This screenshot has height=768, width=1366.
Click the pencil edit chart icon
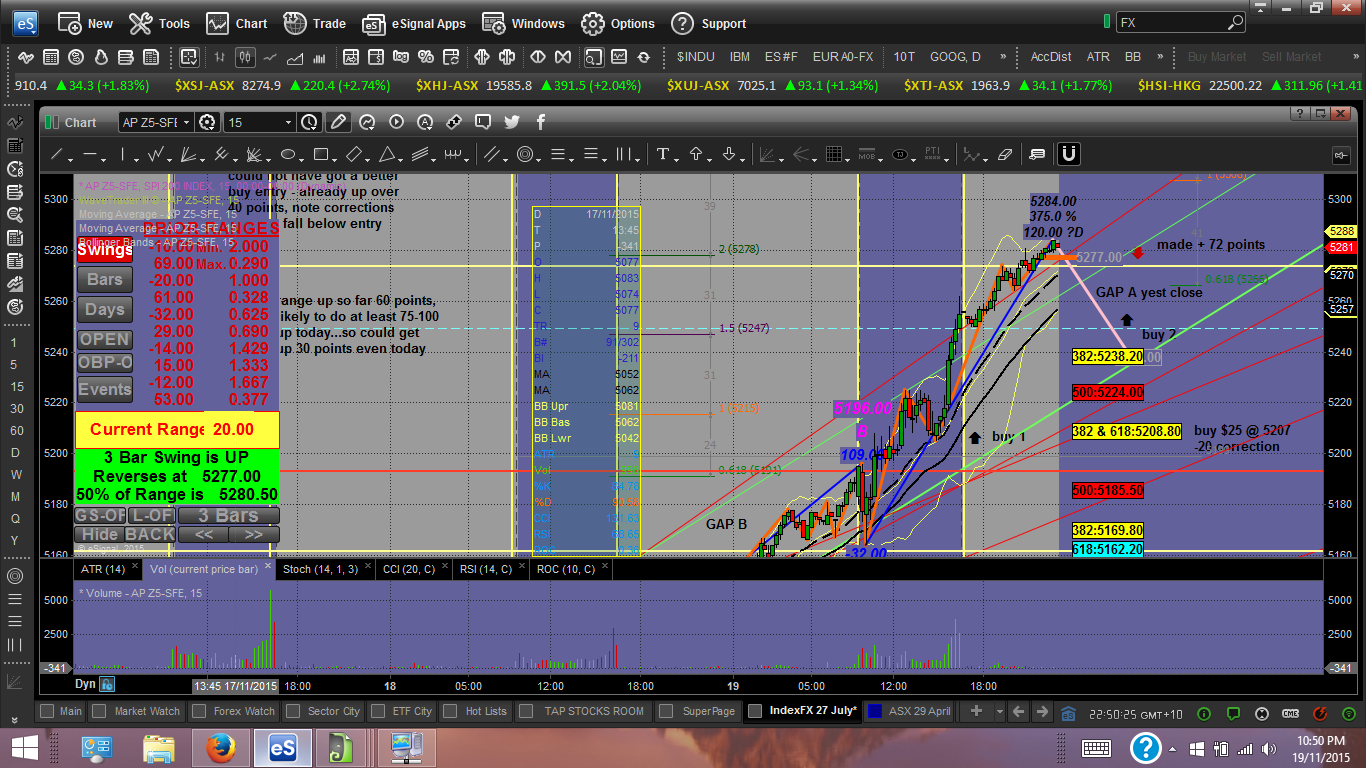(x=338, y=122)
